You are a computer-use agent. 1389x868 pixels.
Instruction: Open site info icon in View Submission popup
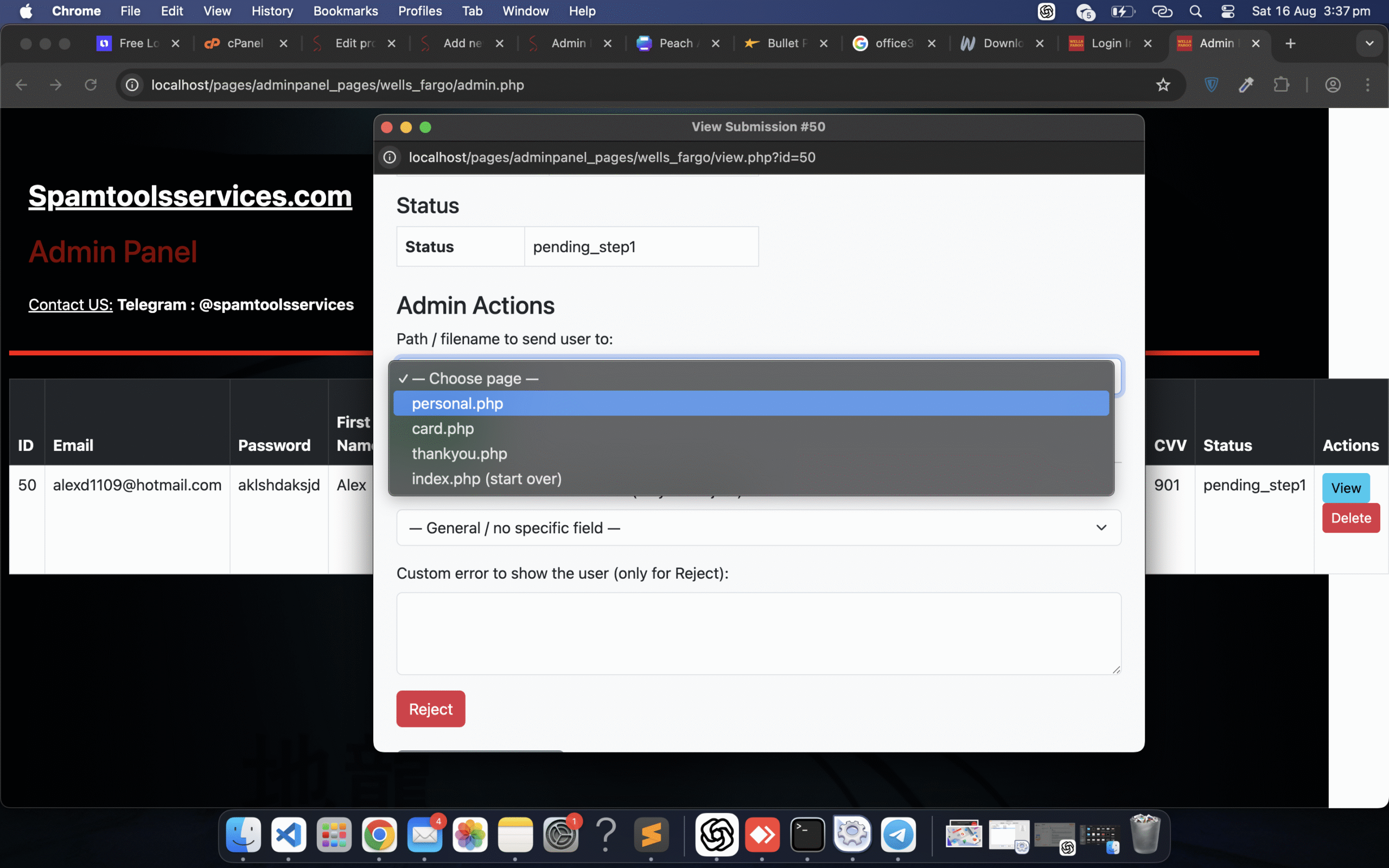click(x=390, y=157)
